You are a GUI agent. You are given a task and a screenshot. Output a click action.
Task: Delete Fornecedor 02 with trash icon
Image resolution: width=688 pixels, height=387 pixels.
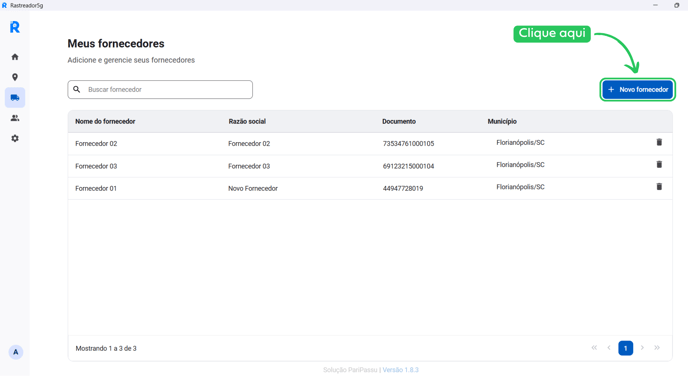click(x=659, y=142)
